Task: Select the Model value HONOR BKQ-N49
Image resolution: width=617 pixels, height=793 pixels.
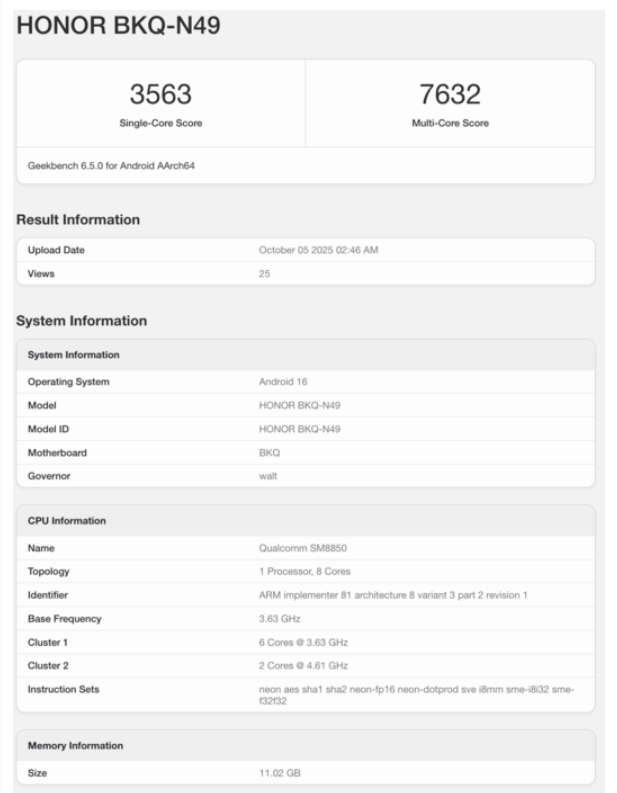Action: tap(299, 405)
